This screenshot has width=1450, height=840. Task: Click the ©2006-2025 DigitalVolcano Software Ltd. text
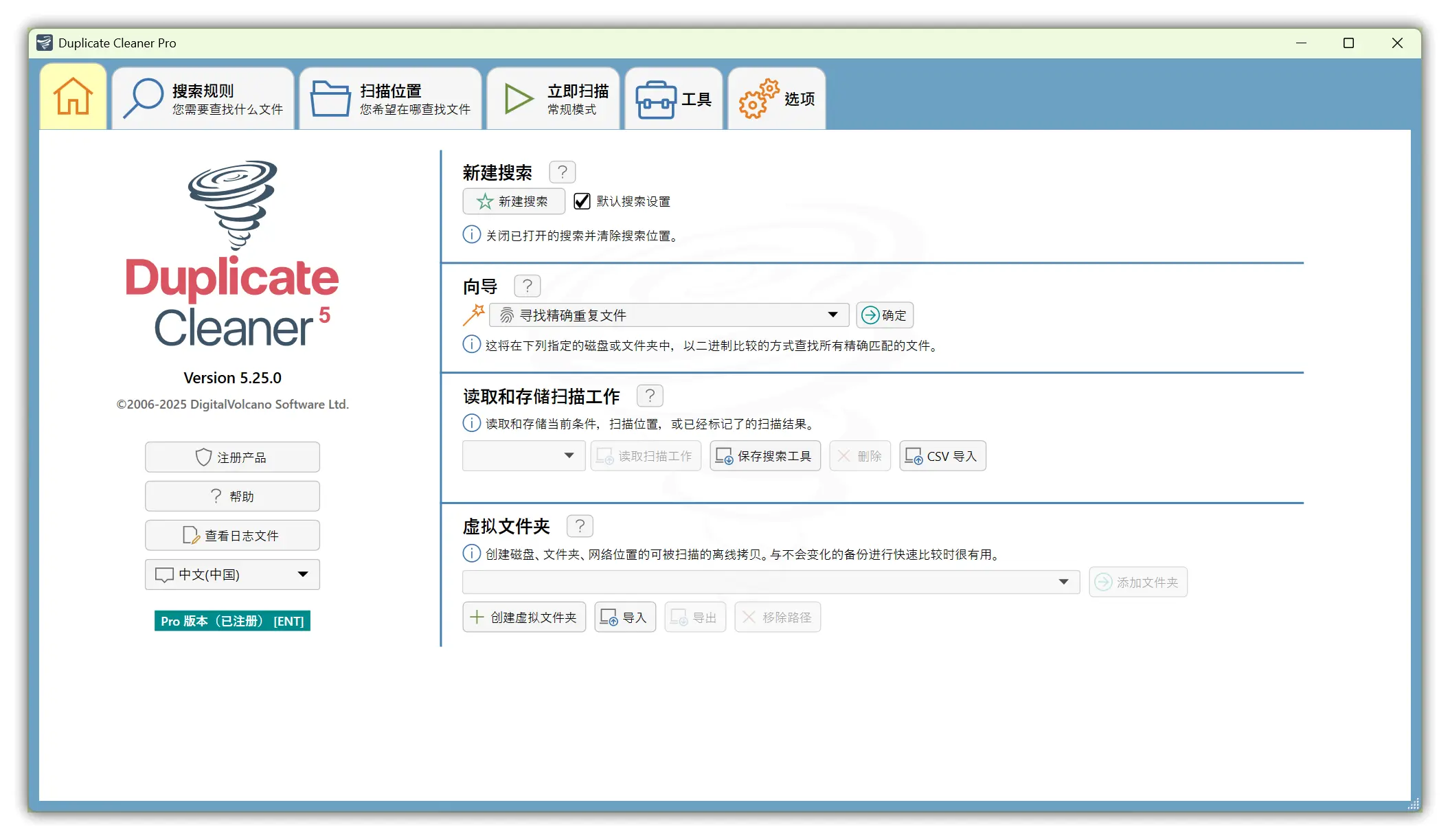(x=232, y=405)
